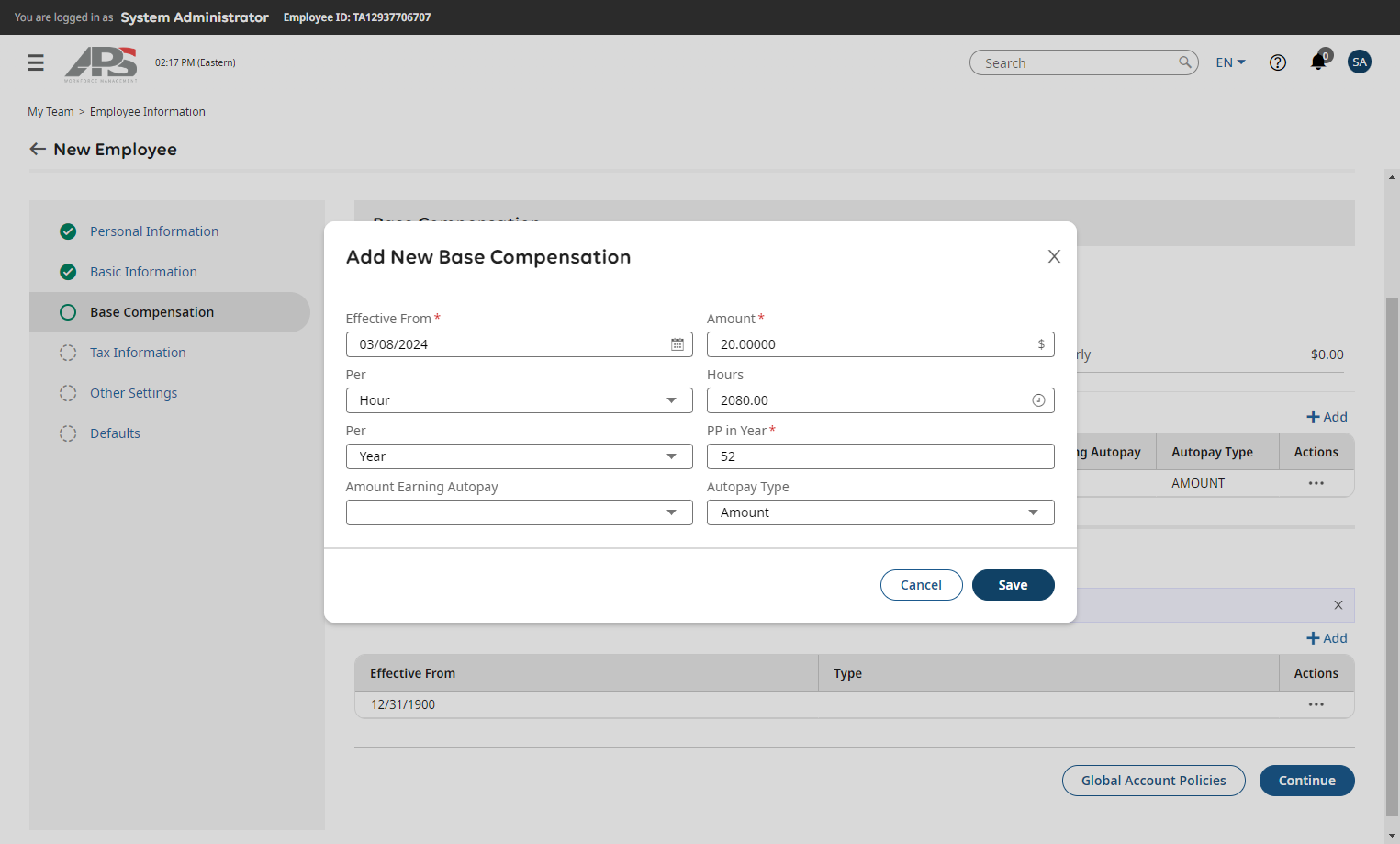This screenshot has width=1400, height=844.
Task: Open the Autopay Type dropdown
Action: [880, 512]
